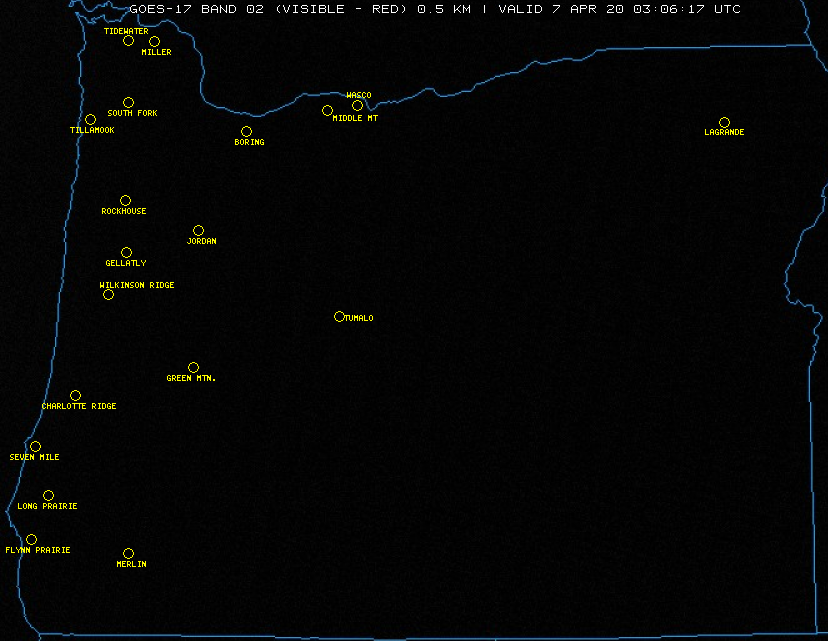
Task: Click the GOES-17 Band 02 title text
Action: [x=435, y=9]
